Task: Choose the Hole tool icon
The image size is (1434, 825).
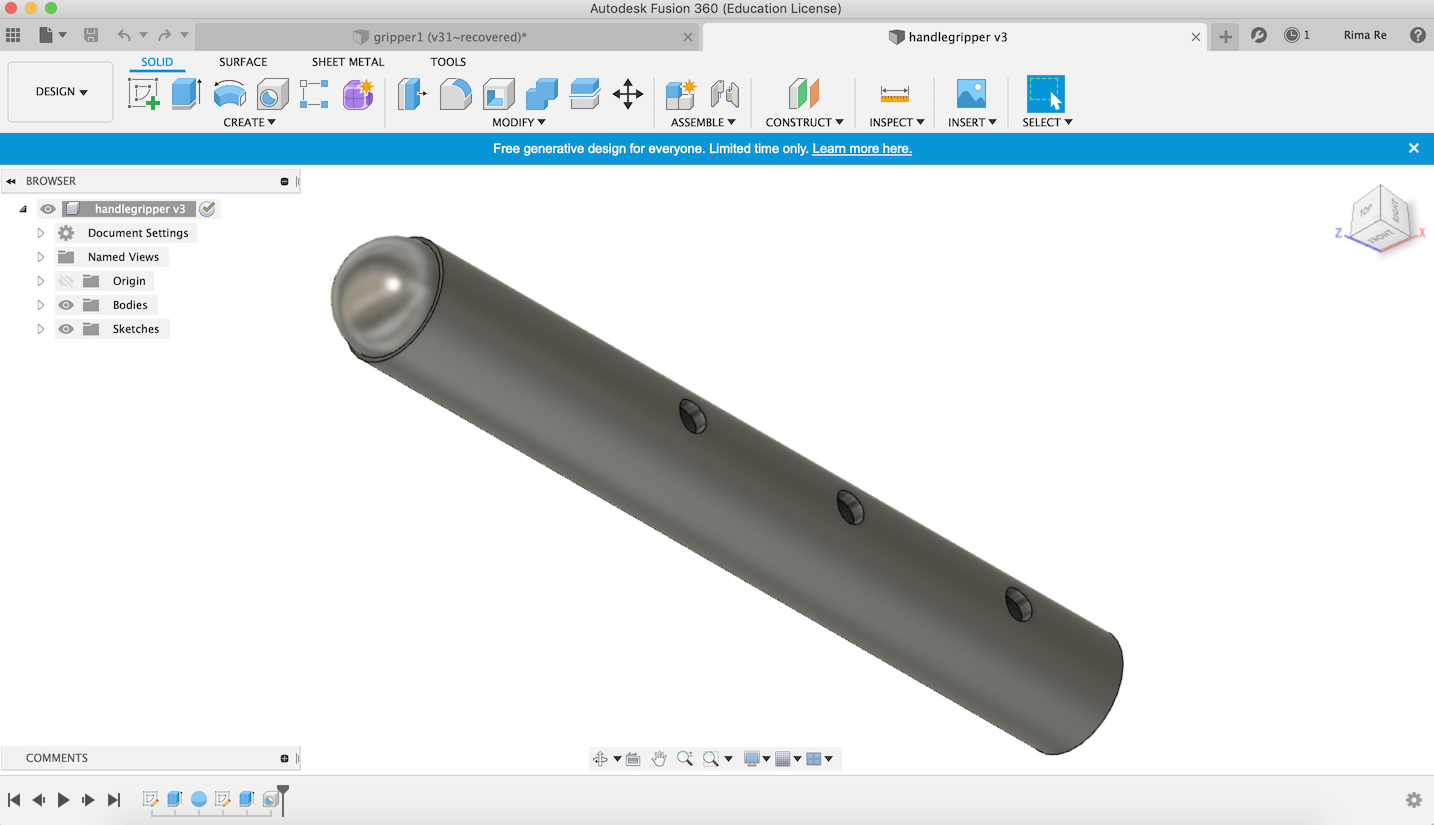Action: (x=272, y=94)
